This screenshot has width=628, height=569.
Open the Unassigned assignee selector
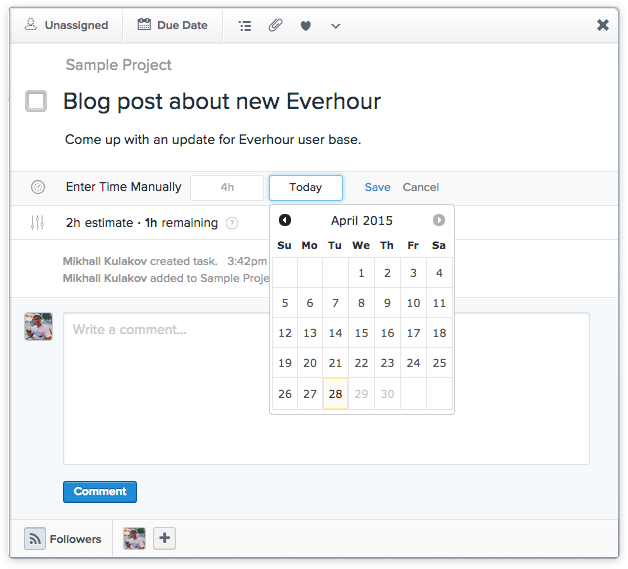point(66,25)
